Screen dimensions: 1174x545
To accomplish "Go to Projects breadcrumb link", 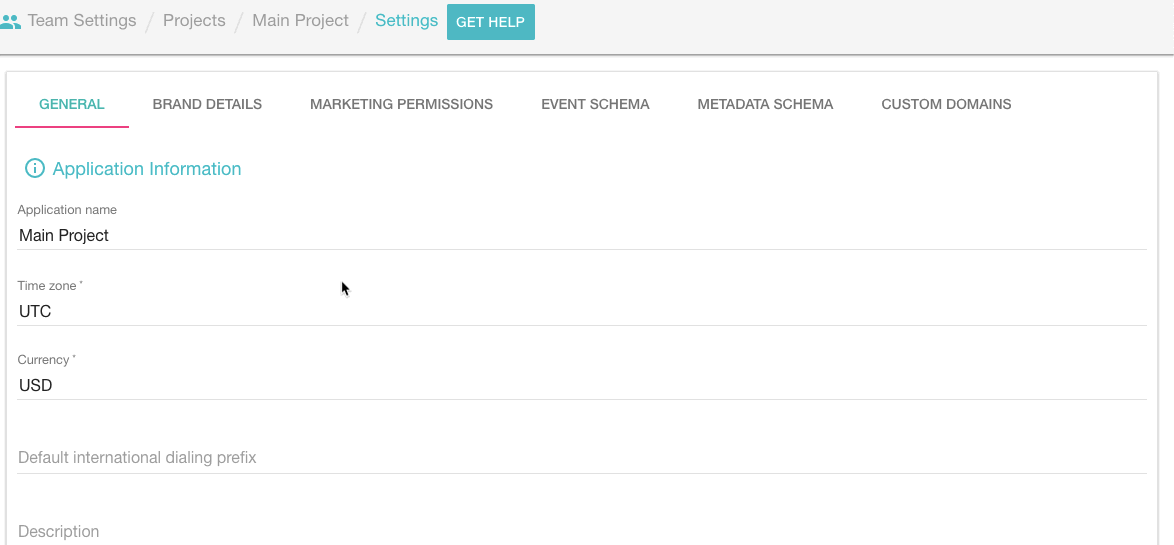I will click(x=194, y=21).
